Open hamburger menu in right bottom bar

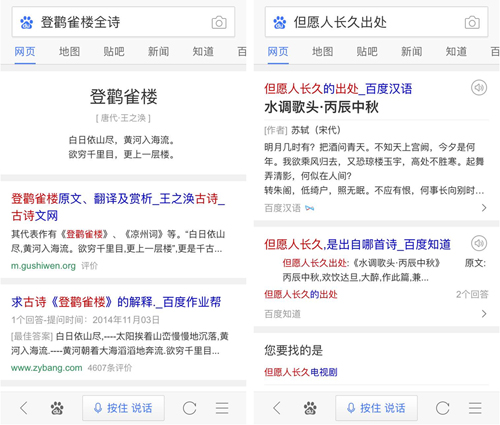[475, 408]
